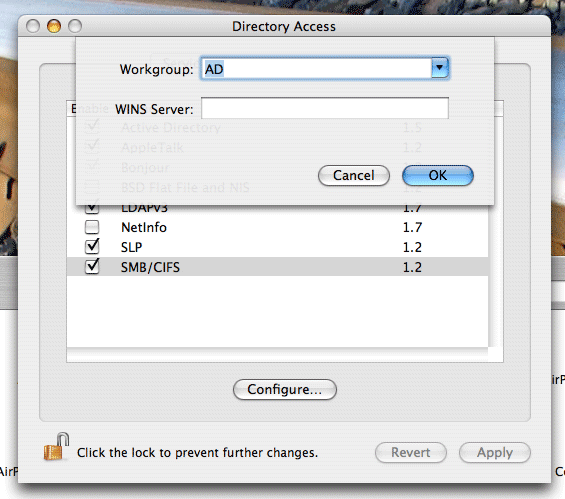Open the Workgroup dropdown arrow
The width and height of the screenshot is (565, 499).
(x=440, y=68)
